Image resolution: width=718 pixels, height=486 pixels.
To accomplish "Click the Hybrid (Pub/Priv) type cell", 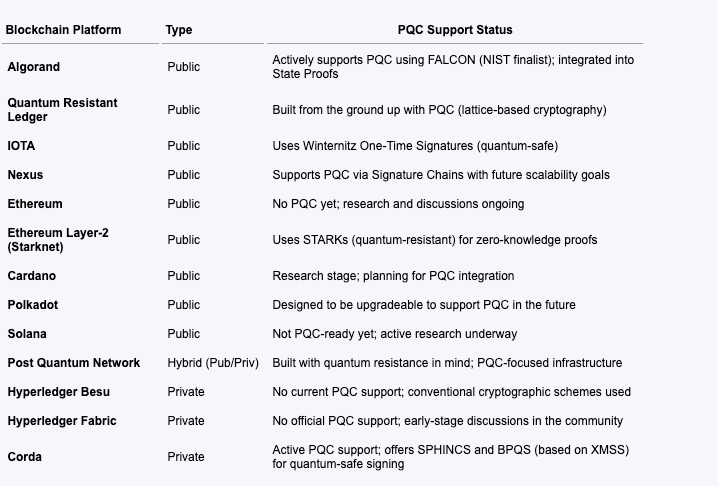I will [213, 363].
